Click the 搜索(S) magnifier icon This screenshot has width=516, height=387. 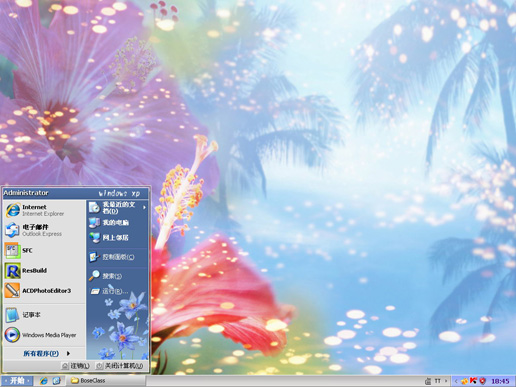click(94, 276)
